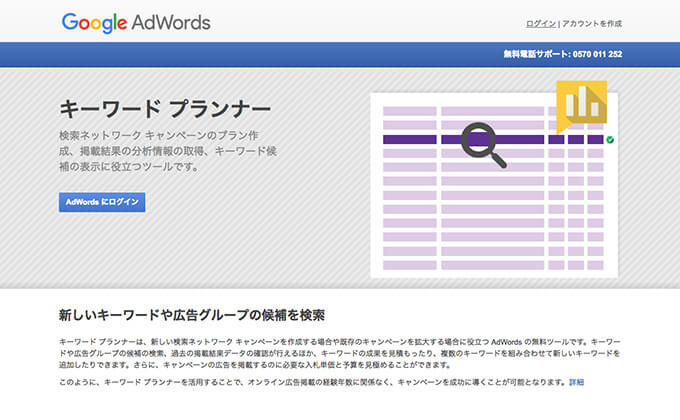Click the paragraph beginning キーワード プランナーは
This screenshot has width=680, height=420.
(x=339, y=354)
